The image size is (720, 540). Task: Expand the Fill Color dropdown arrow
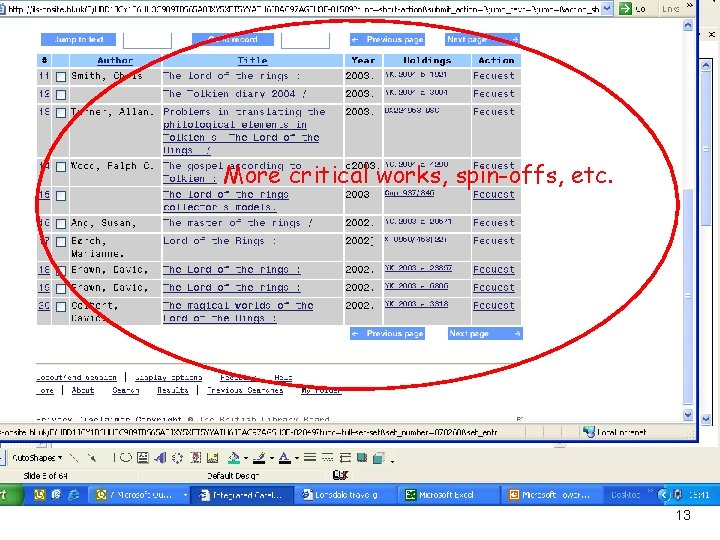click(x=246, y=458)
